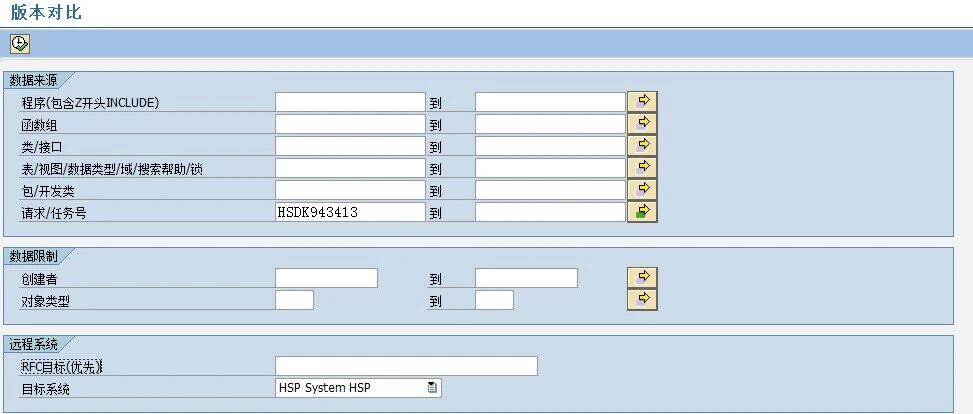Open multiple selection for 函数组 row

pyautogui.click(x=642, y=124)
